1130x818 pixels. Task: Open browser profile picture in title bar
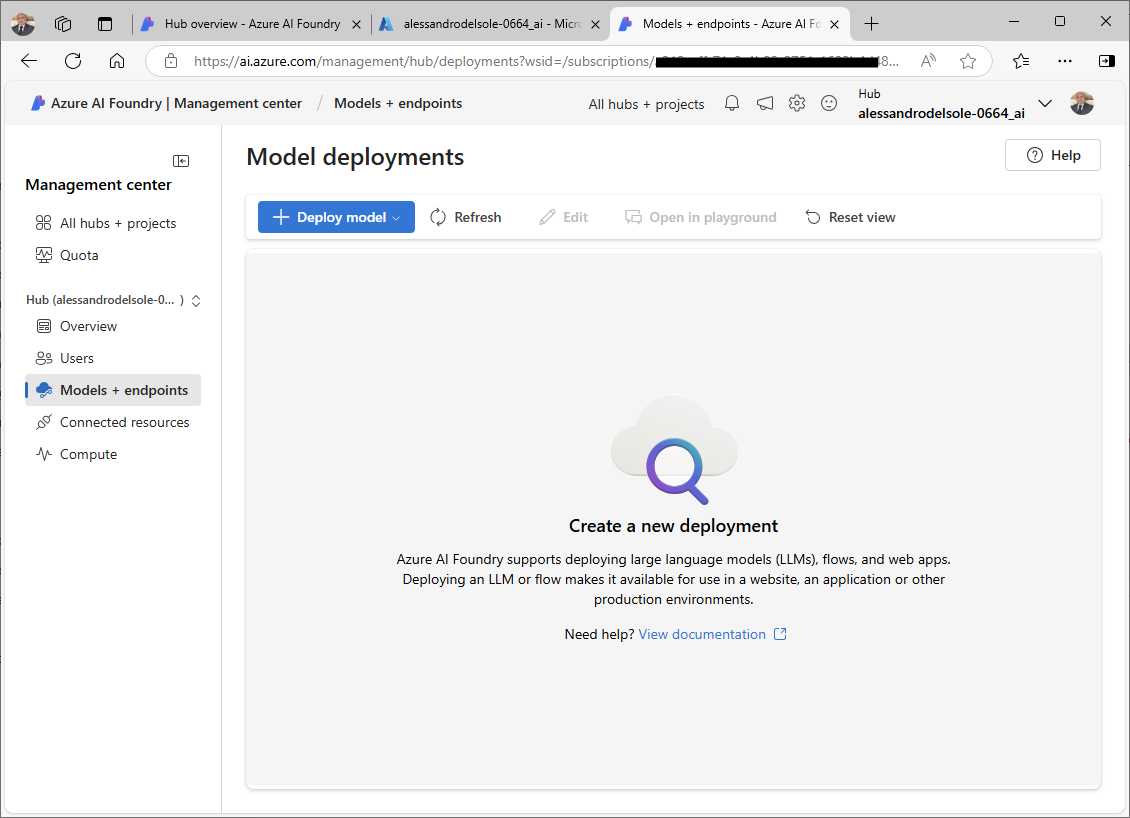pyautogui.click(x=23, y=24)
